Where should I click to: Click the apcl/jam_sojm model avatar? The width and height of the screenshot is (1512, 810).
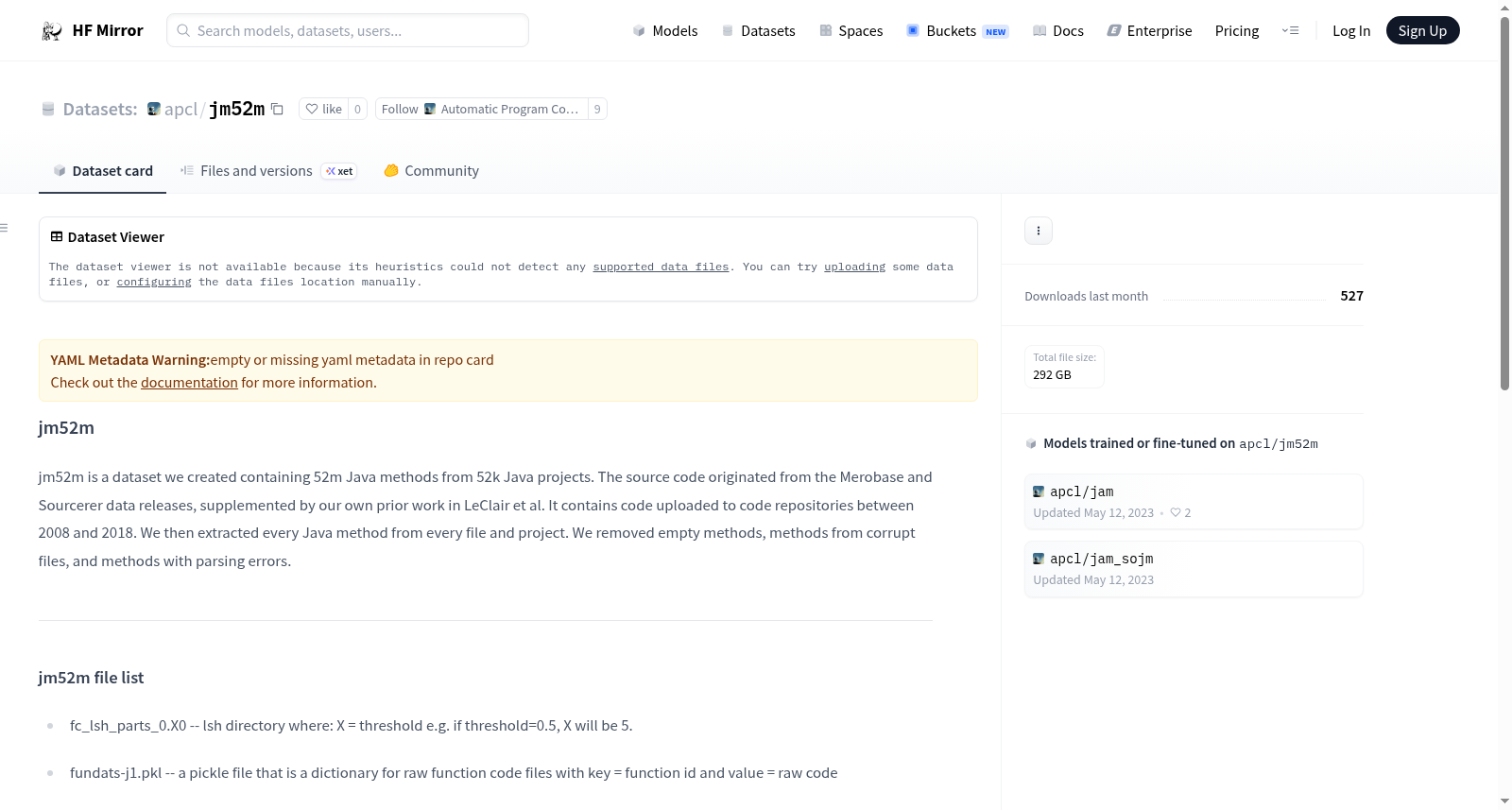1039,560
